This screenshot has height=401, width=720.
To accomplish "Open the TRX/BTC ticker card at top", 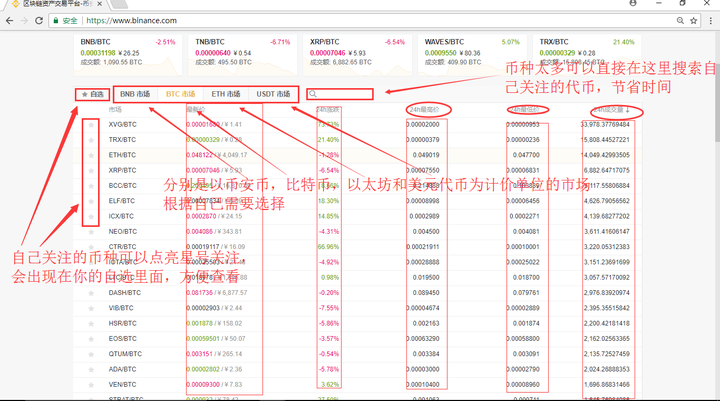I will click(x=587, y=55).
